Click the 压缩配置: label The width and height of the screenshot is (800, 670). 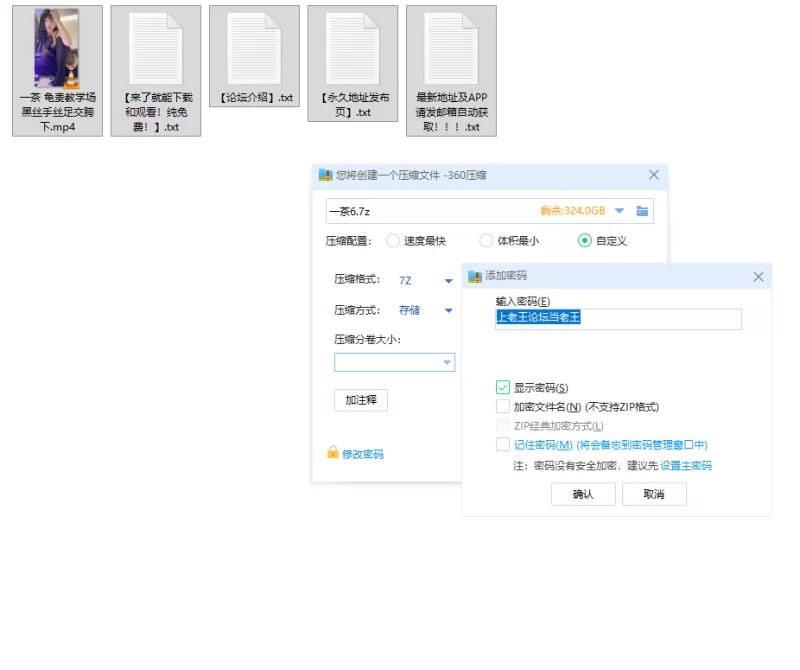tap(348, 241)
